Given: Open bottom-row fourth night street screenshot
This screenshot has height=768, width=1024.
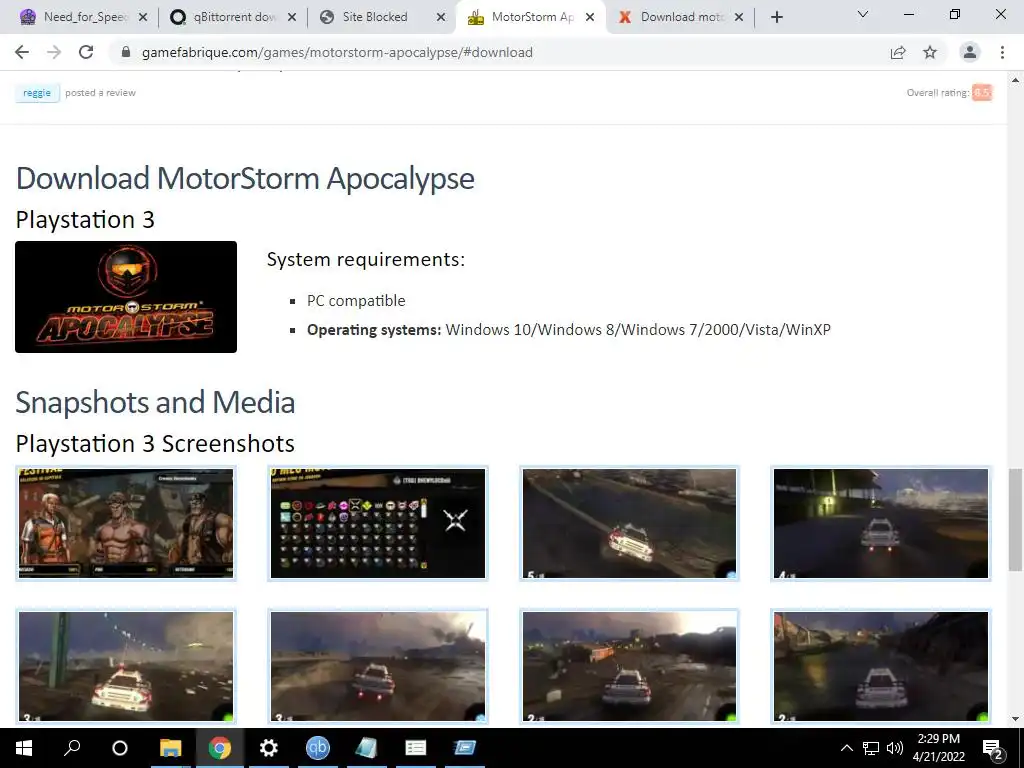Looking at the screenshot, I should coord(881,666).
